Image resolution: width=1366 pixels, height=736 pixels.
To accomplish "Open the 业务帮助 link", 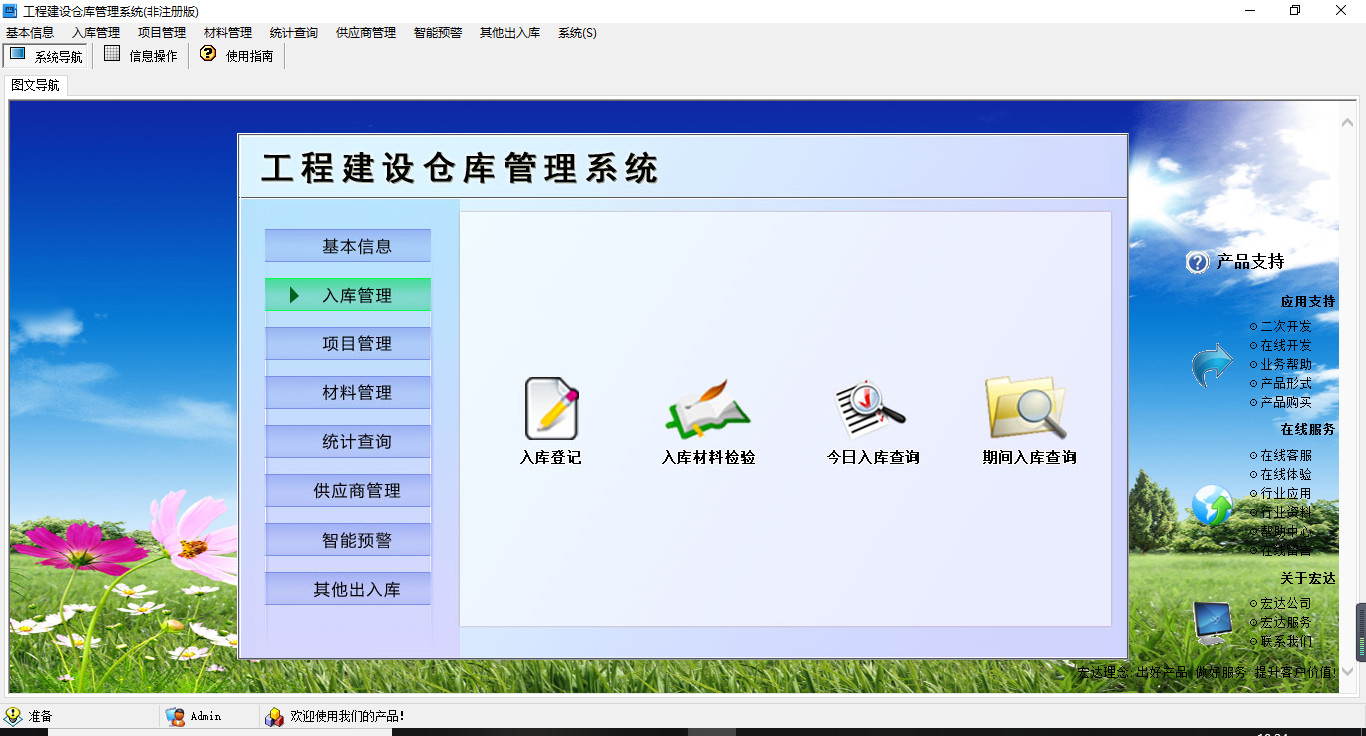I will coord(1285,364).
